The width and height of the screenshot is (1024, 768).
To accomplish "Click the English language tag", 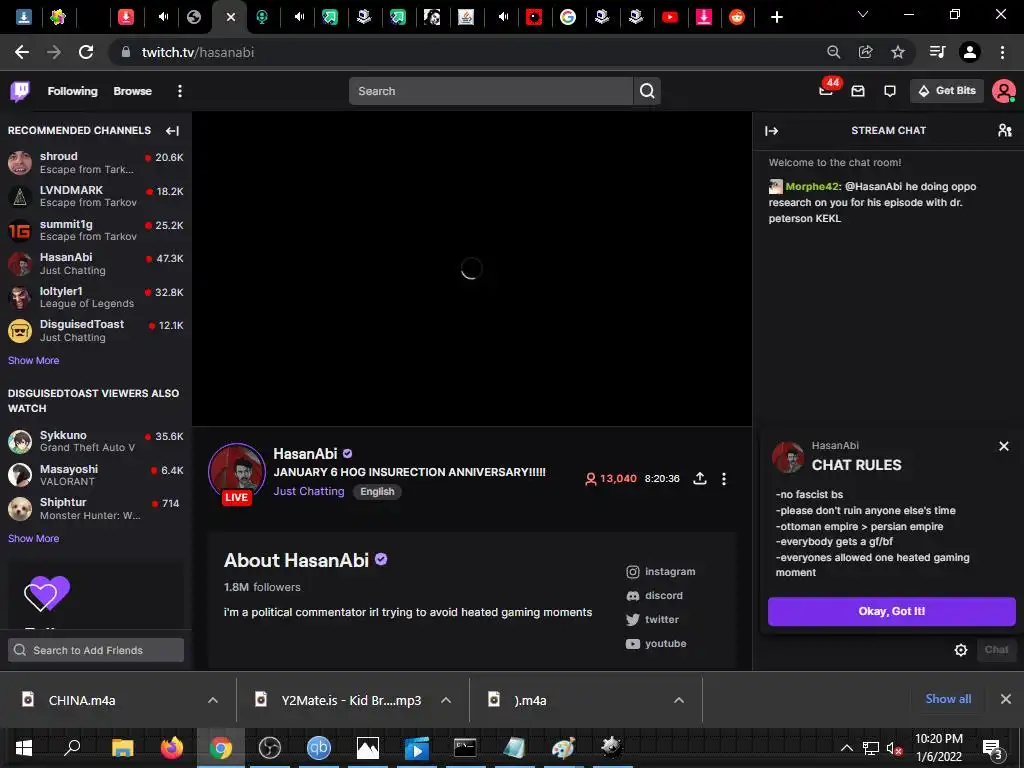I will click(377, 492).
